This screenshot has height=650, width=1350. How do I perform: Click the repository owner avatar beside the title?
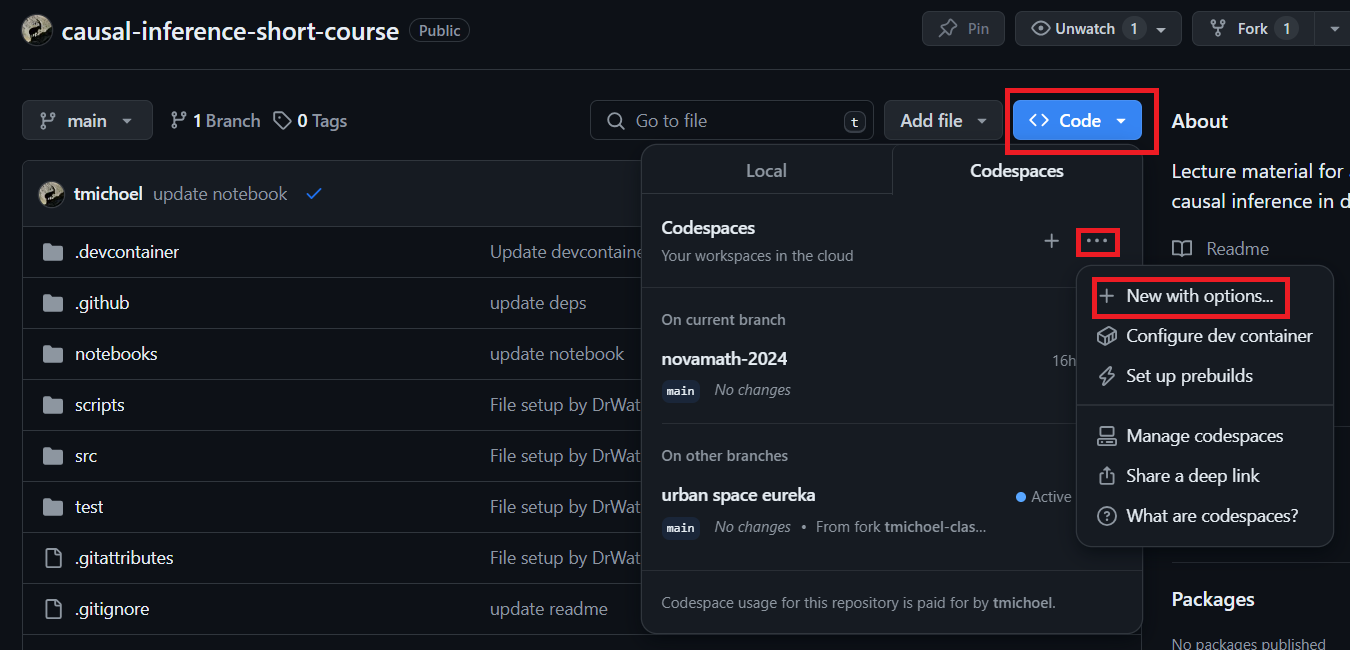tap(37, 30)
